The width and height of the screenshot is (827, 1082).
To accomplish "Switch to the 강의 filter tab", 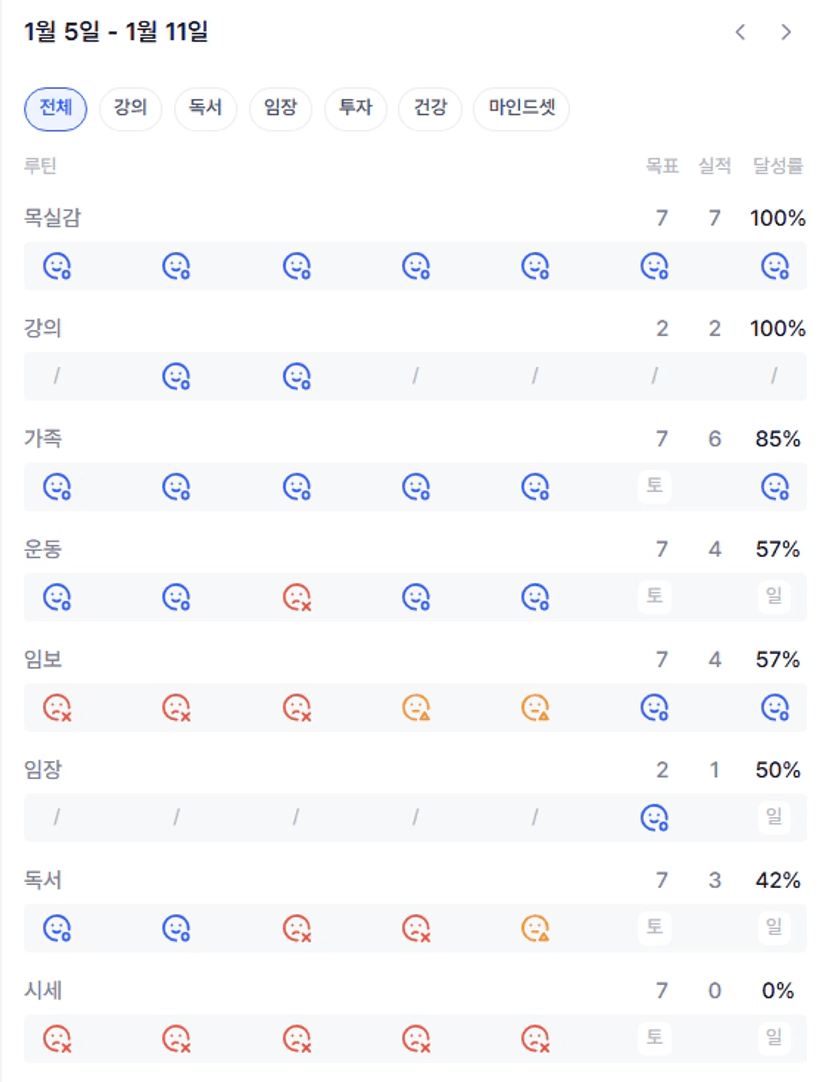I will 130,108.
